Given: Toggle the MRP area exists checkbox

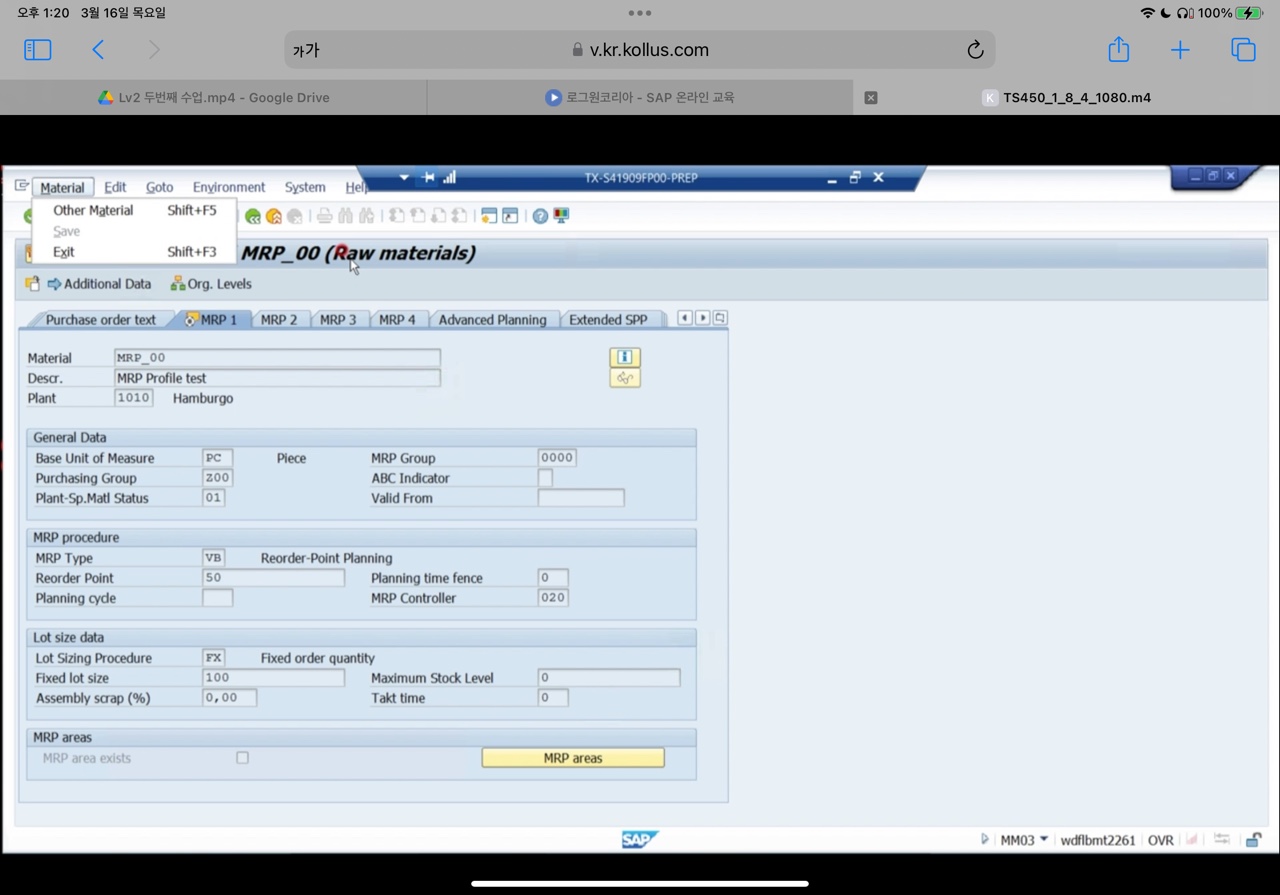Looking at the screenshot, I should point(242,758).
